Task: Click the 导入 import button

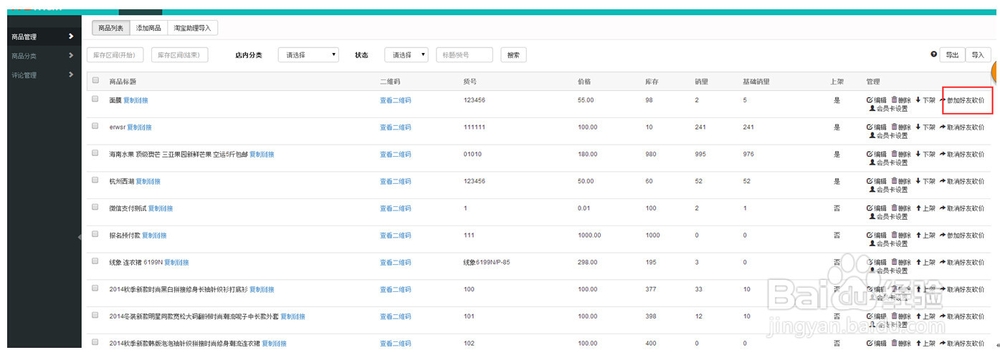Action: point(978,55)
